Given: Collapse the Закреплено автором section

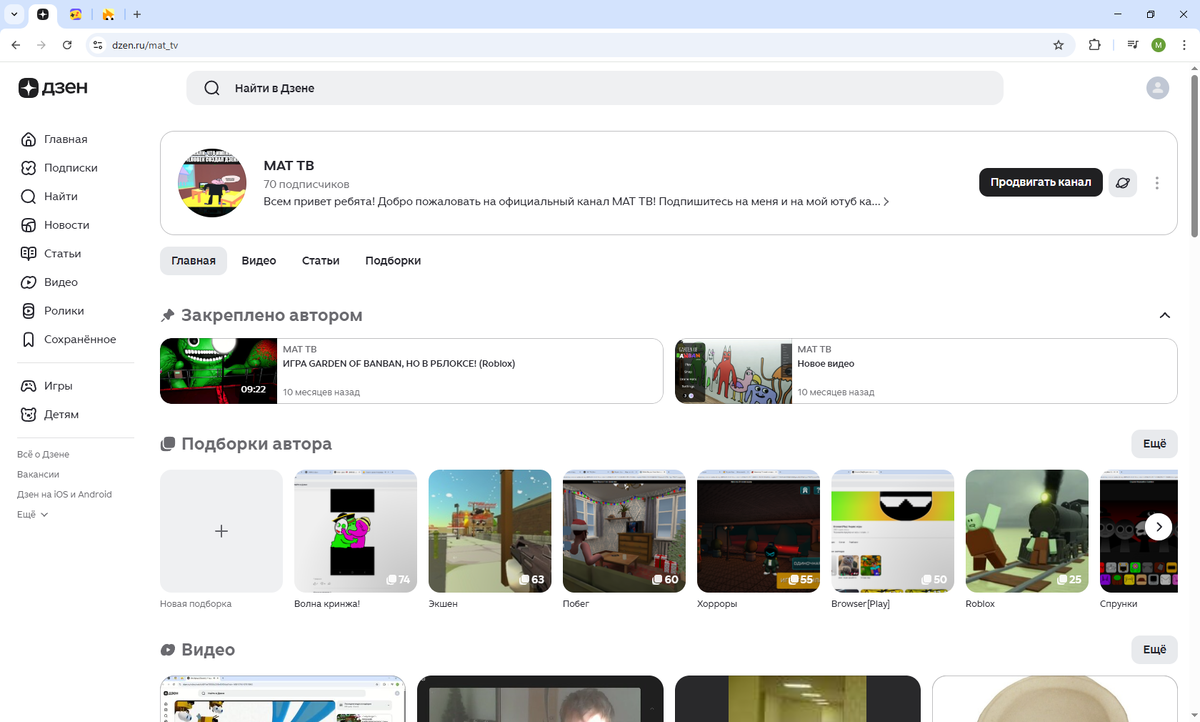Looking at the screenshot, I should pos(1164,314).
